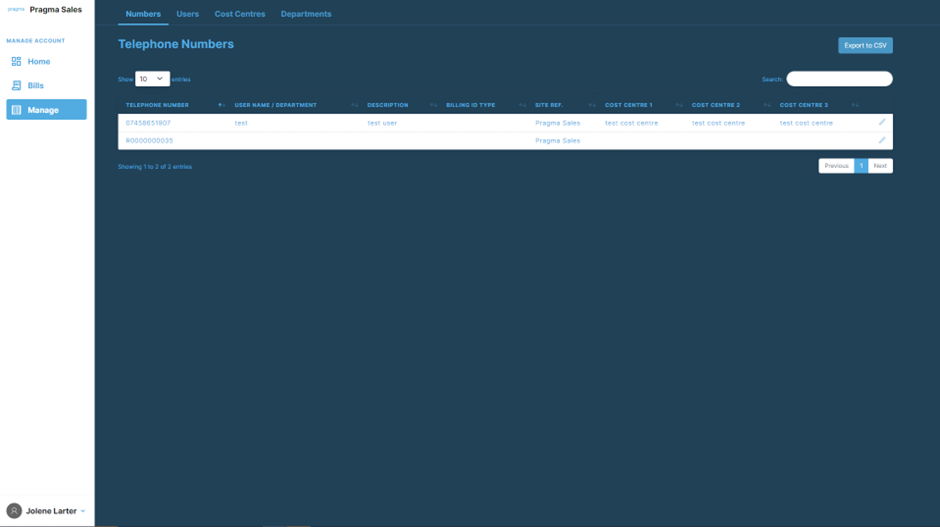
Task: Edit the 07458651907 row with the pencil icon
Action: point(882,122)
